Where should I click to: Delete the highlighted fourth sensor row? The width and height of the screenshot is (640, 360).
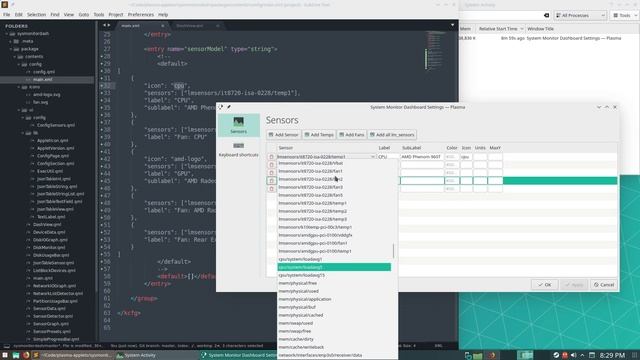tap(271, 180)
